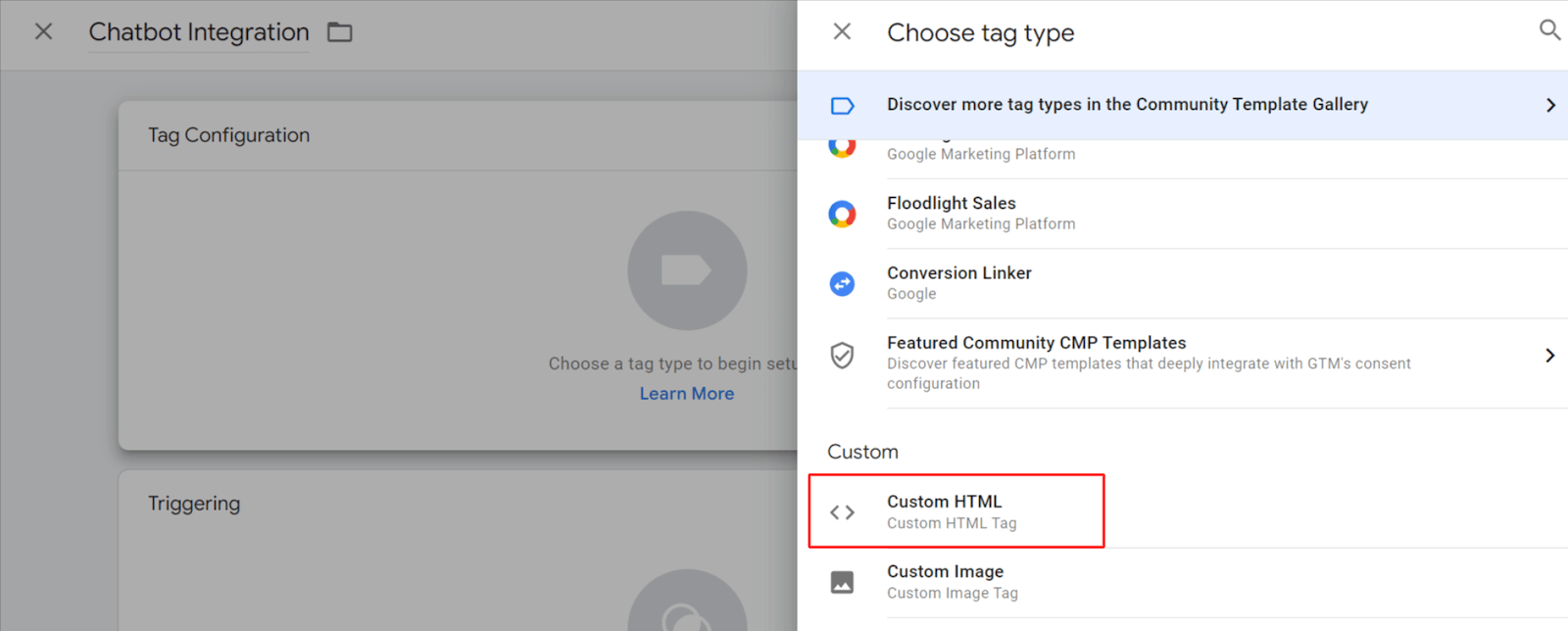The image size is (1568, 631).
Task: Click the Google Marketing Platform text under Floodlight Sales
Action: click(981, 224)
